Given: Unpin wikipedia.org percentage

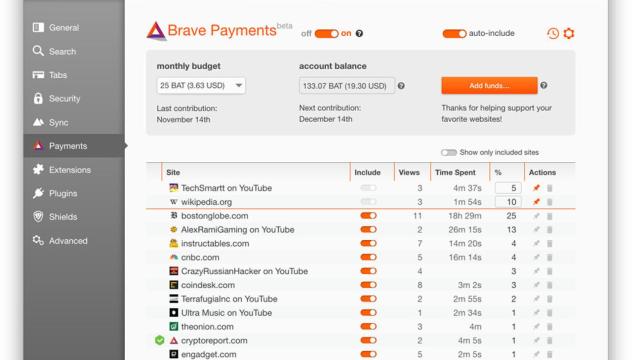Looking at the screenshot, I should click(x=536, y=202).
